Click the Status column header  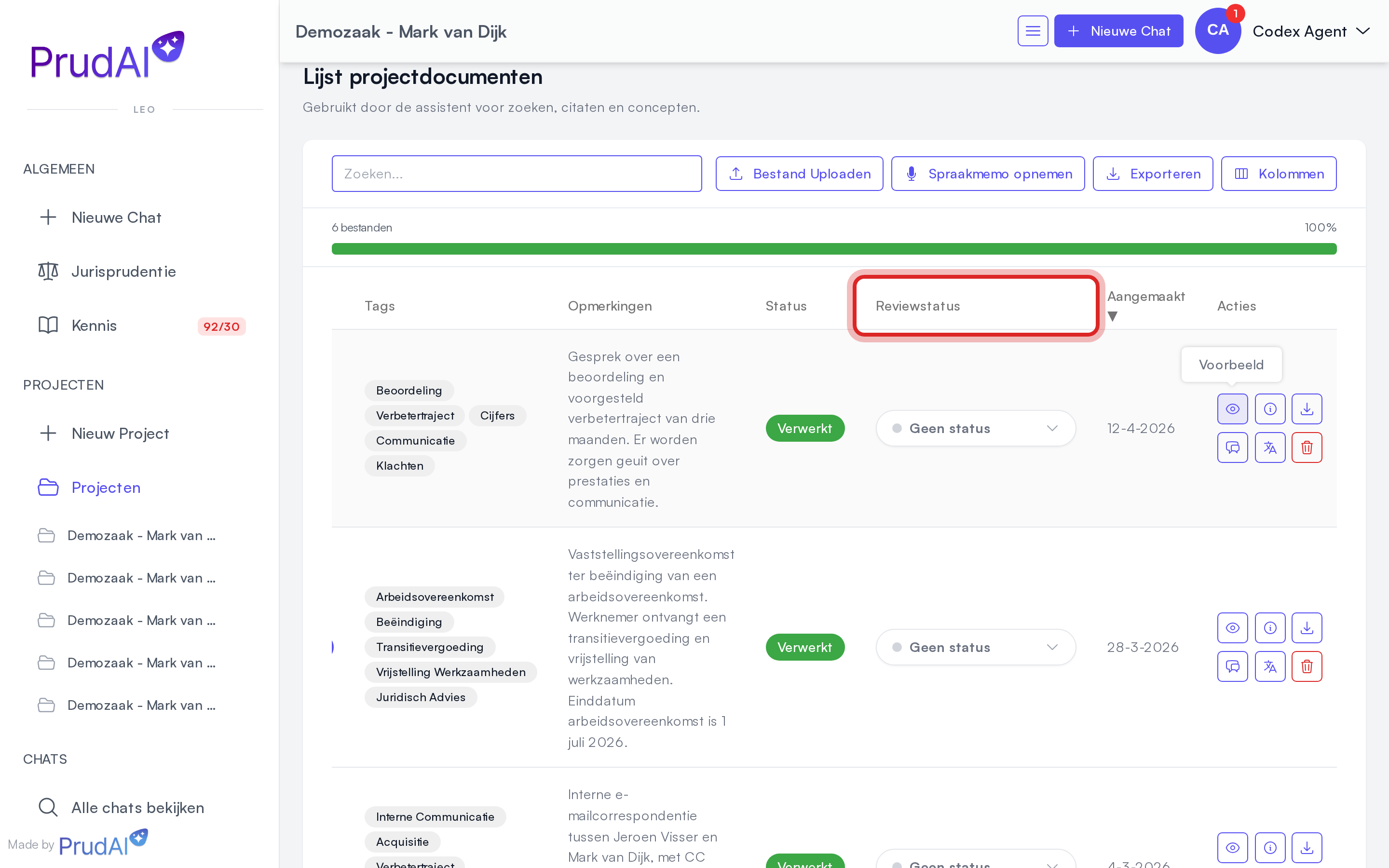tap(786, 306)
